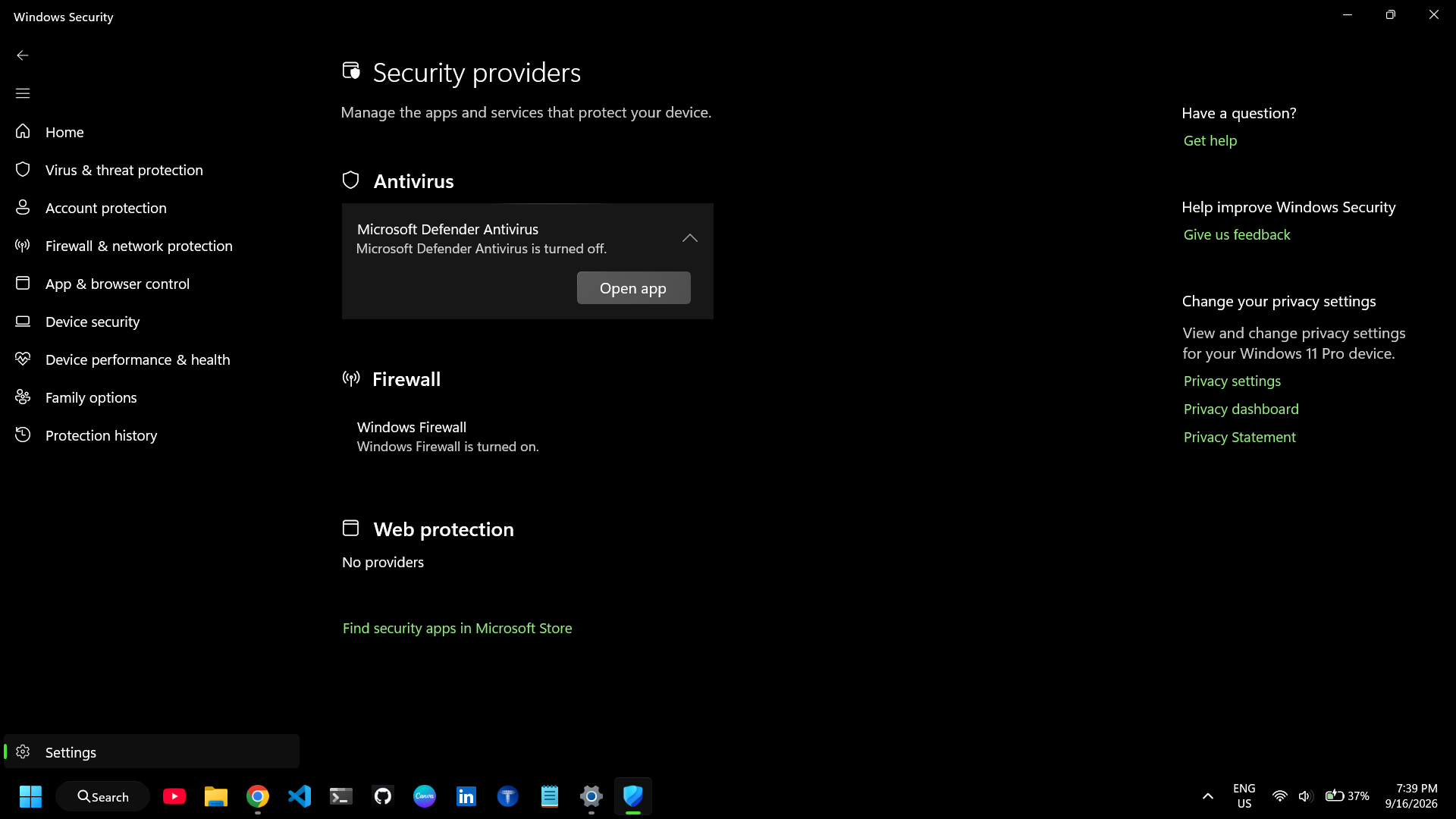This screenshot has width=1456, height=819.
Task: Open the hamburger navigation menu icon
Action: click(23, 93)
